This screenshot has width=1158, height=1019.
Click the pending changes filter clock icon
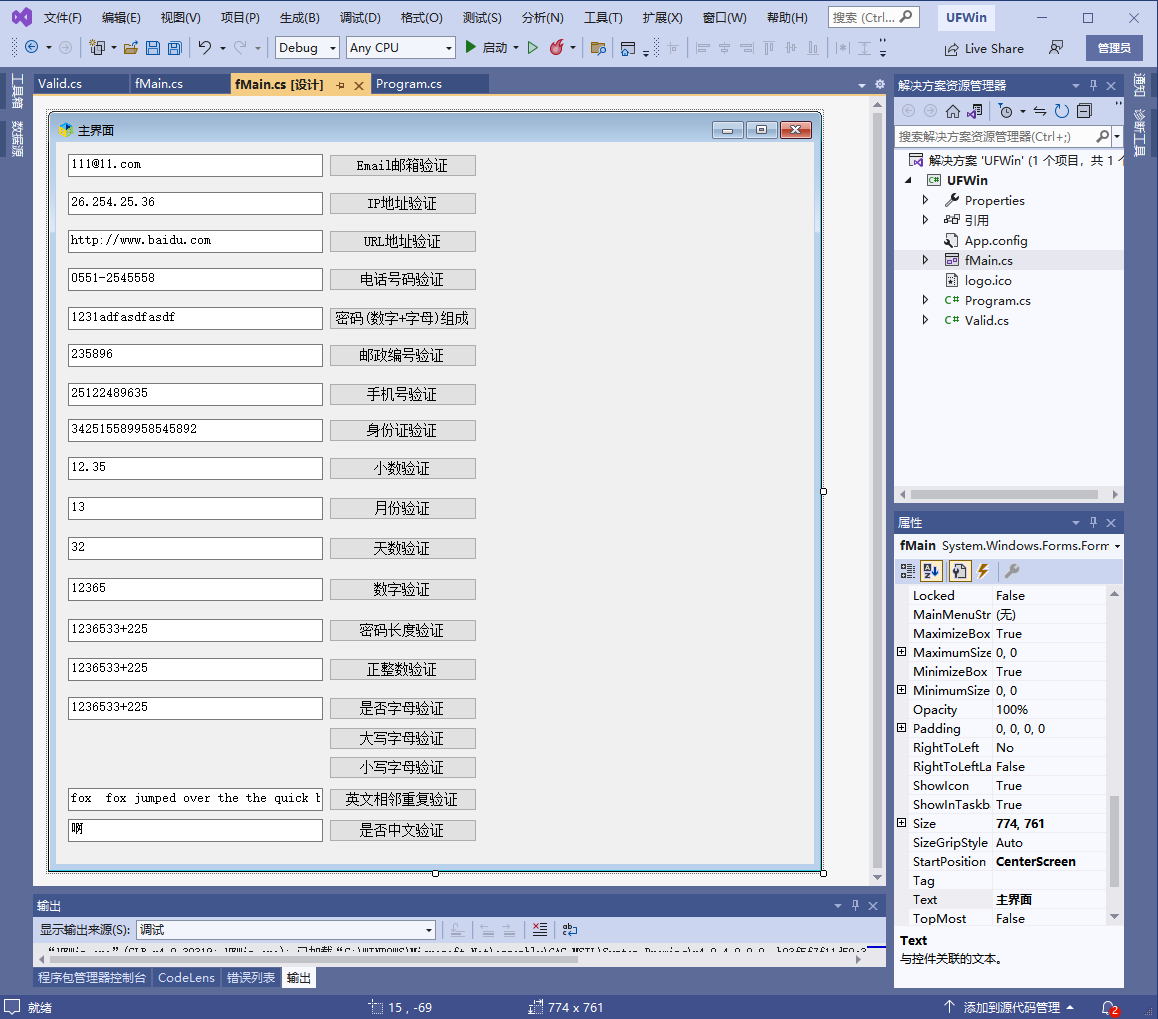pyautogui.click(x=1005, y=111)
